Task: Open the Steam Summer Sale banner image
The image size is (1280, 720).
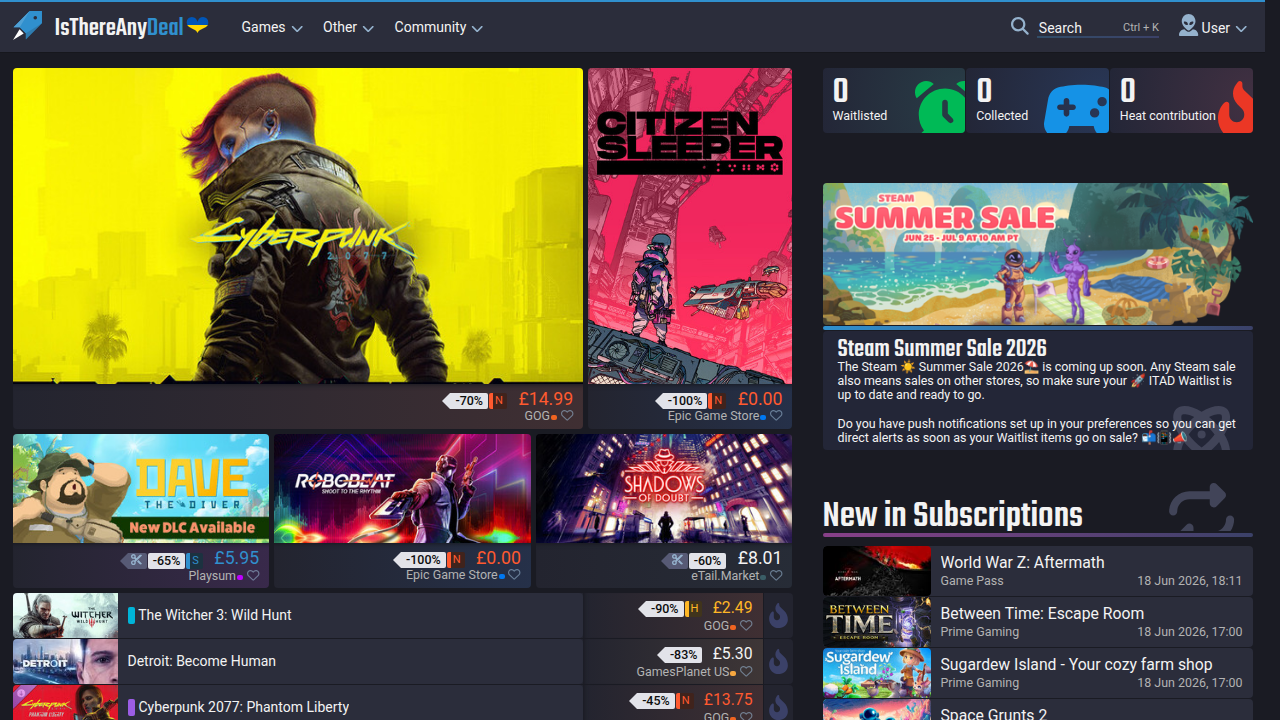Action: pos(1038,254)
